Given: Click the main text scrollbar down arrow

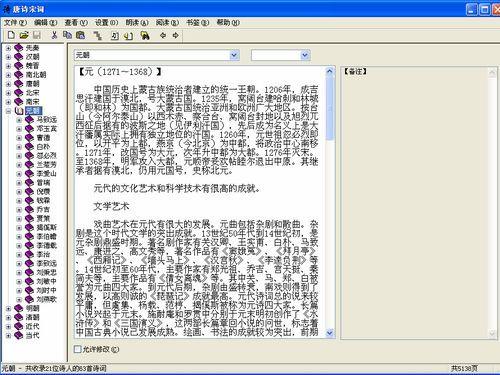Looking at the screenshot, I should pyautogui.click(x=329, y=333).
